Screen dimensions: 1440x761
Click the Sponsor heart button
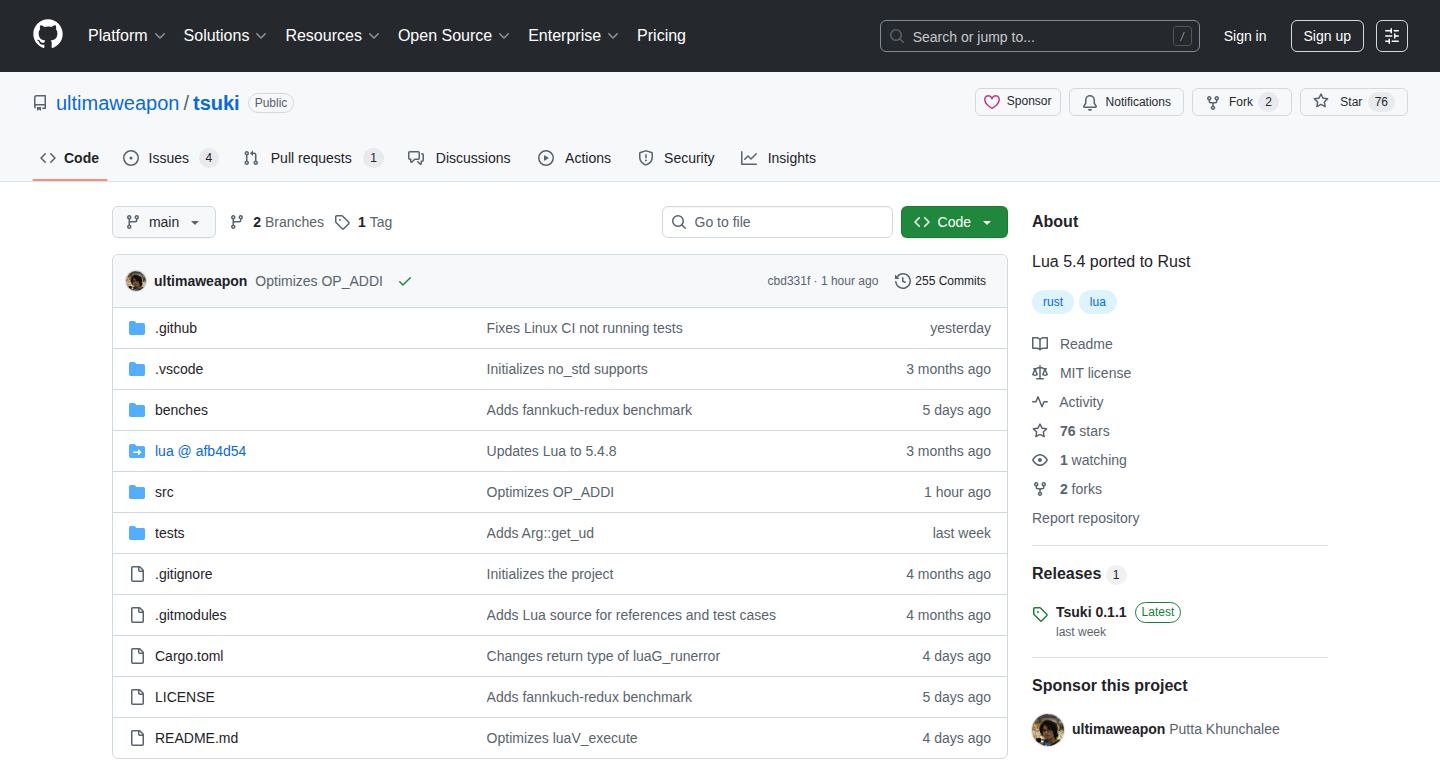pos(1018,102)
